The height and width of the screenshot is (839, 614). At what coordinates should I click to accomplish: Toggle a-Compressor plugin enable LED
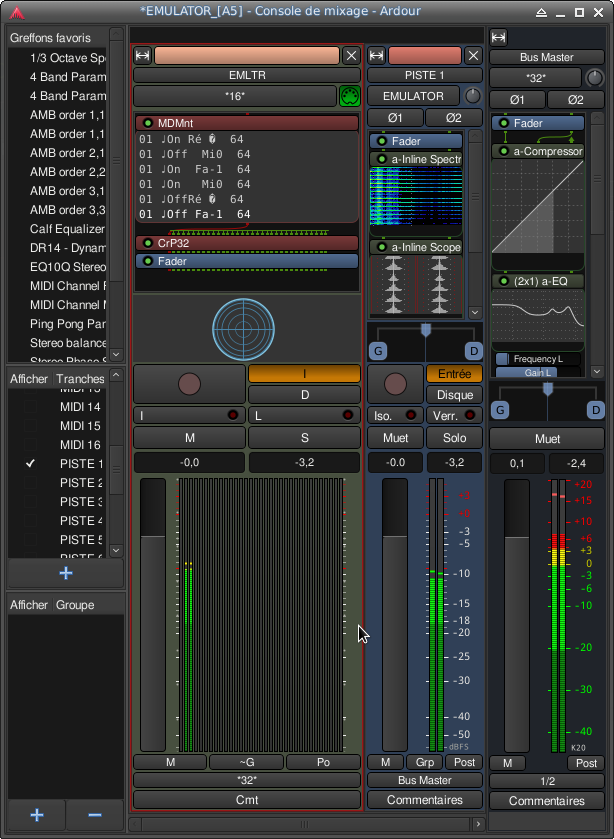[x=504, y=151]
